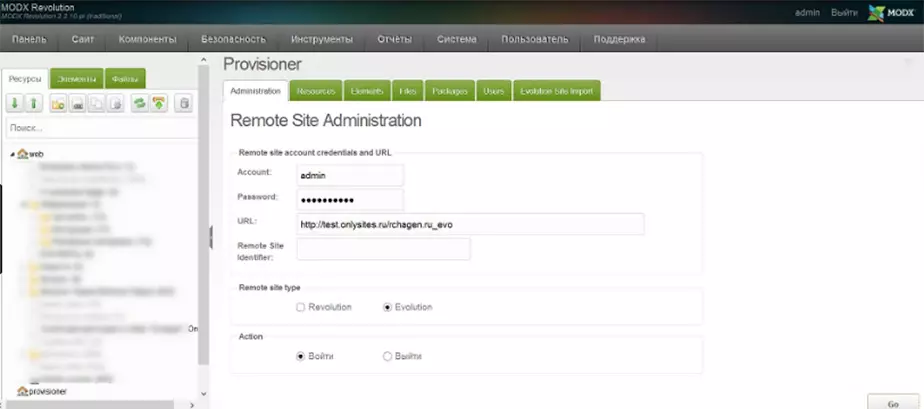924x409 pixels.
Task: Click the MODX Revolution title text
Action: pos(37,8)
